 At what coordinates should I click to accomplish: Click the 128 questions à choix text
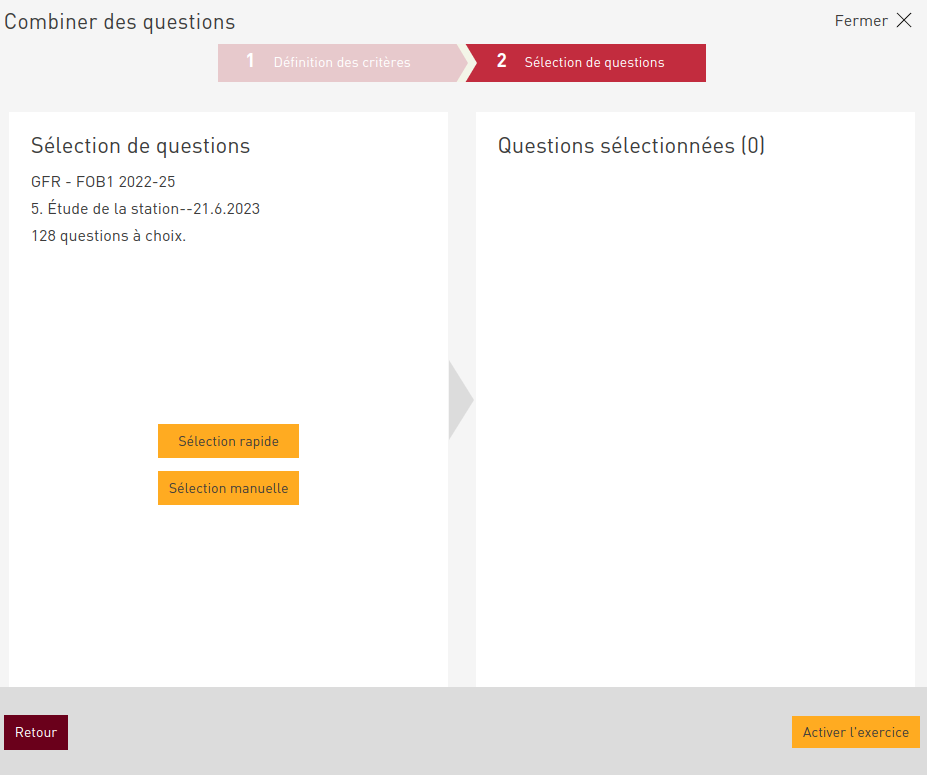tap(108, 237)
